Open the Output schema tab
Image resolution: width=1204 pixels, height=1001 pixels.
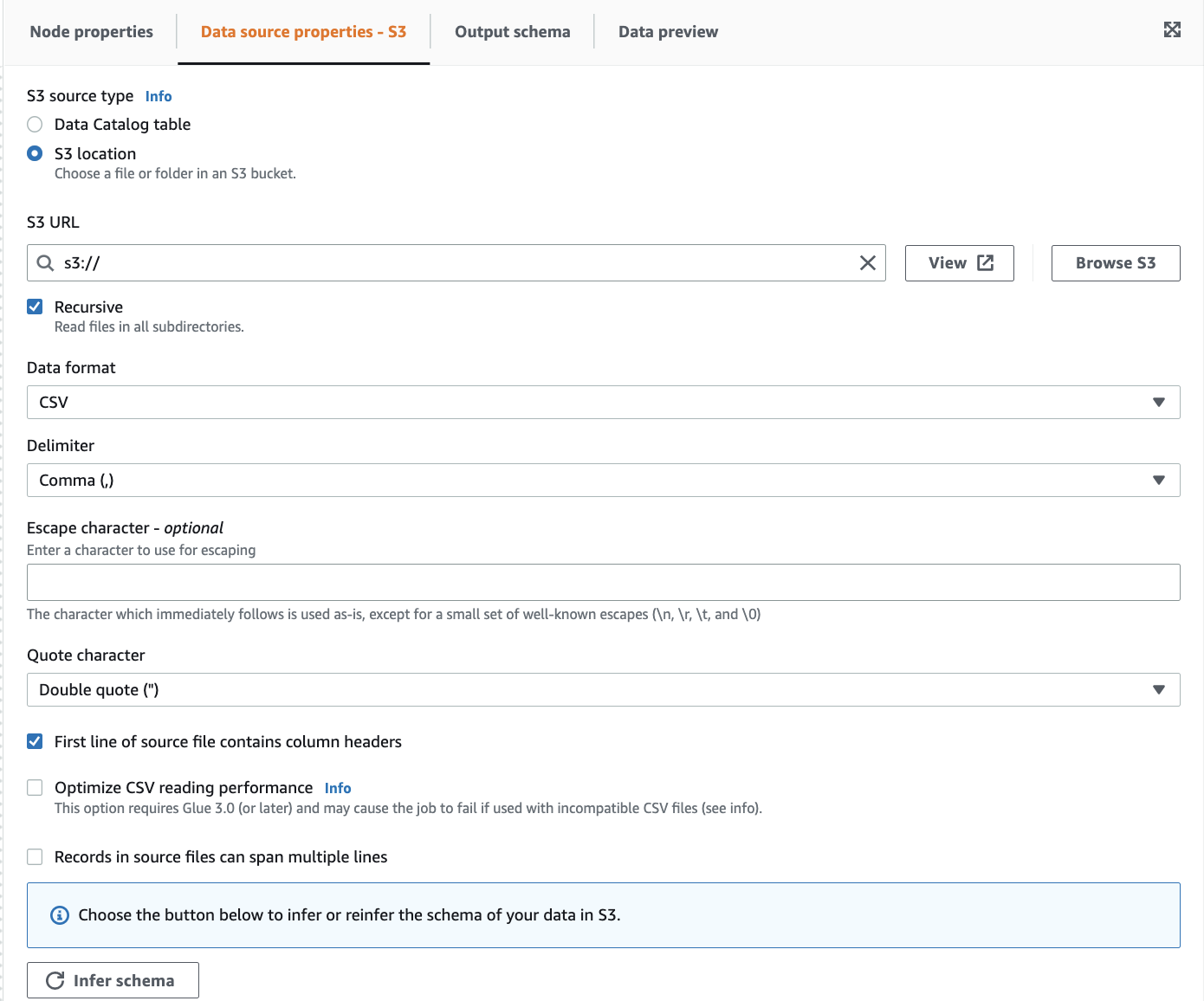512,32
